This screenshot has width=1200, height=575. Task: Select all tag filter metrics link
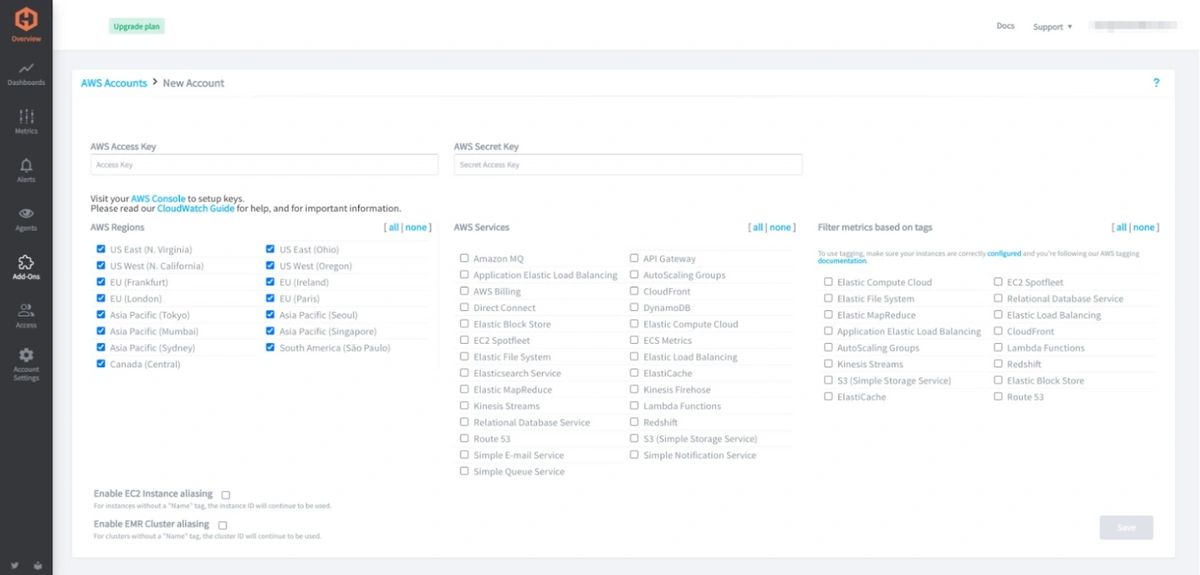coord(1122,228)
